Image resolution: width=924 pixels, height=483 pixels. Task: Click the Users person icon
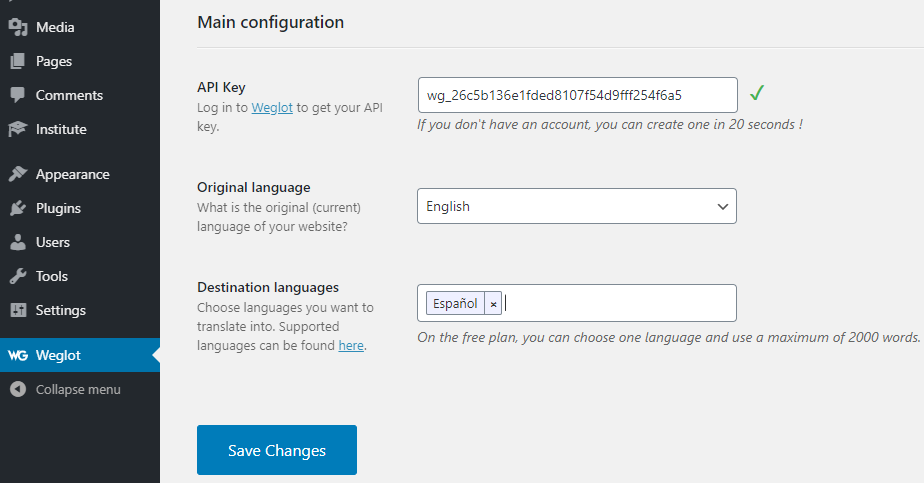[x=17, y=242]
